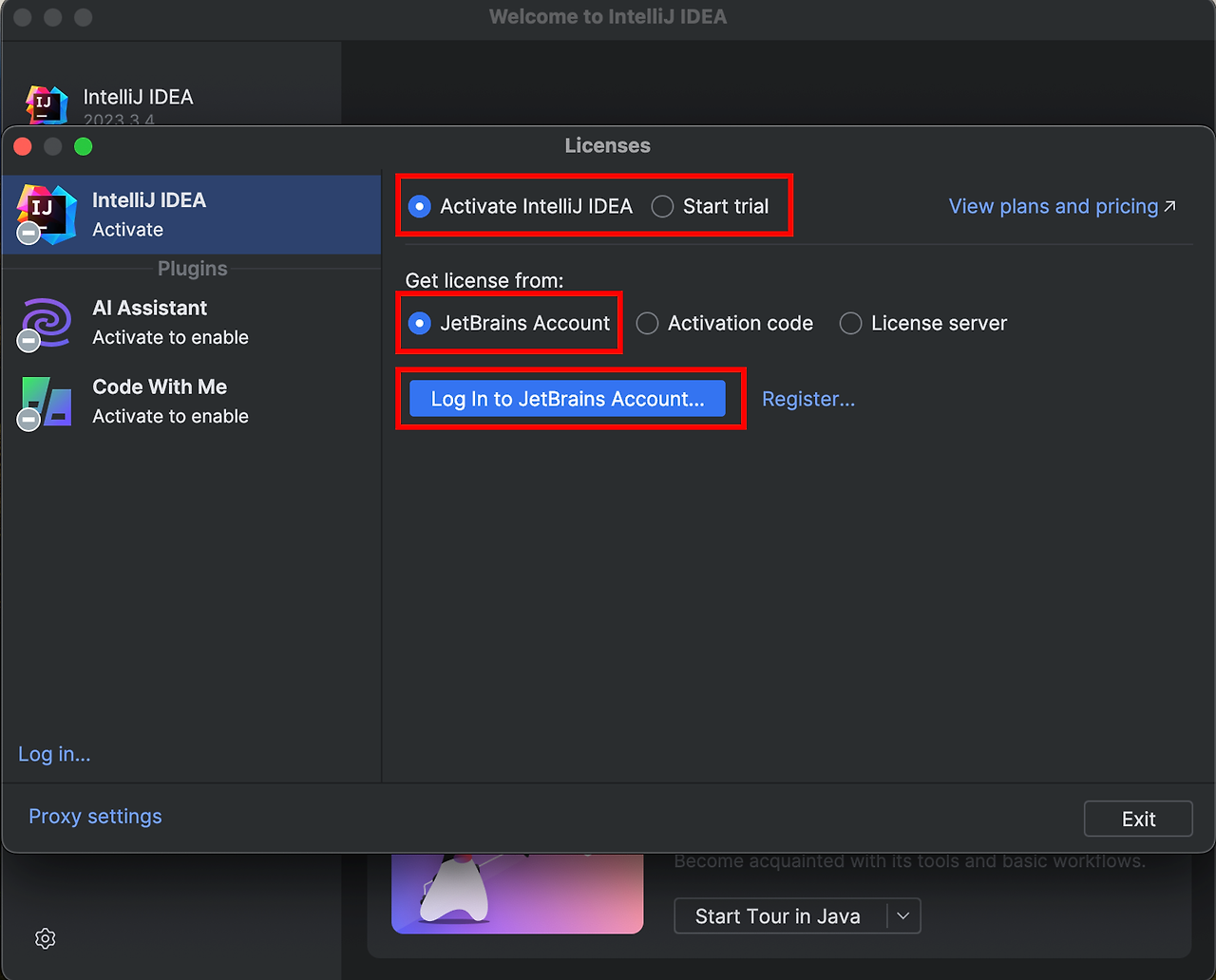This screenshot has height=980, width=1216.
Task: Open the Register link
Action: point(808,399)
